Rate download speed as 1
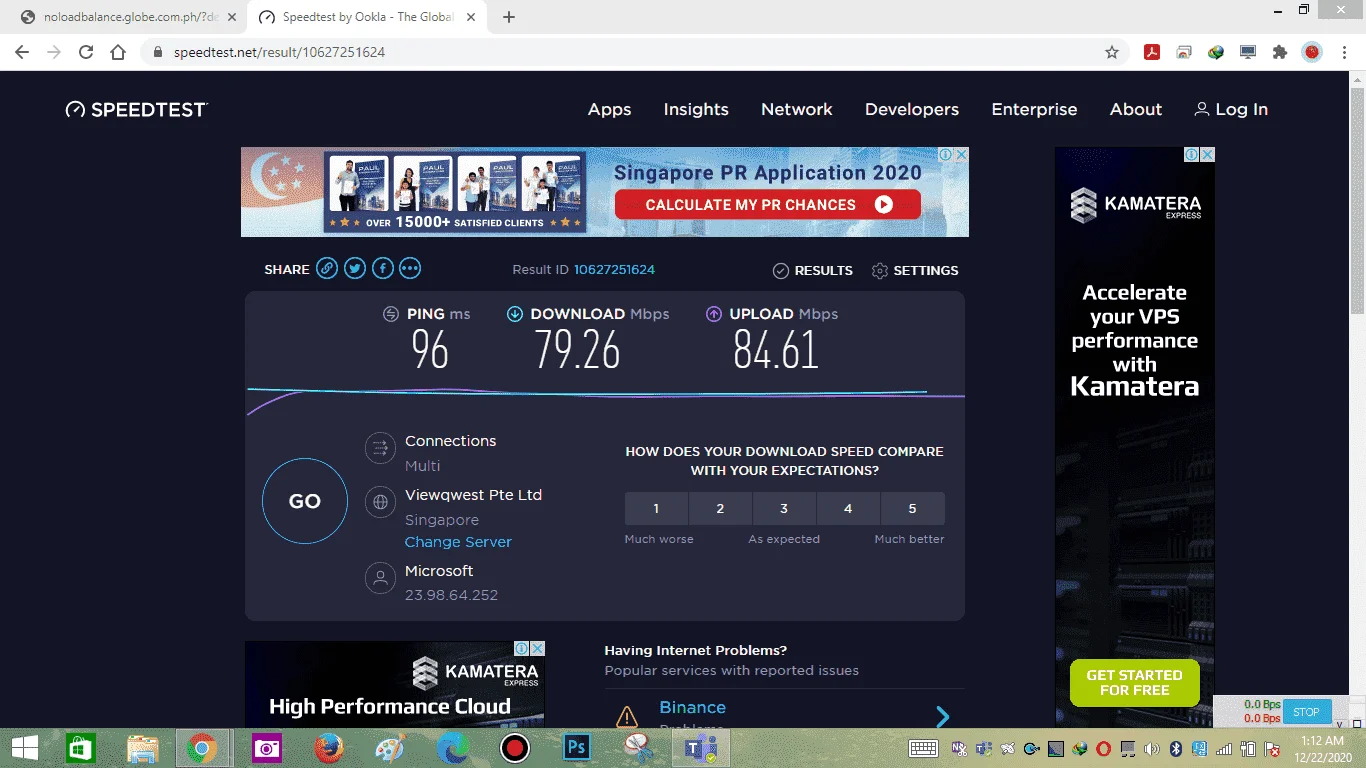 pyautogui.click(x=656, y=509)
